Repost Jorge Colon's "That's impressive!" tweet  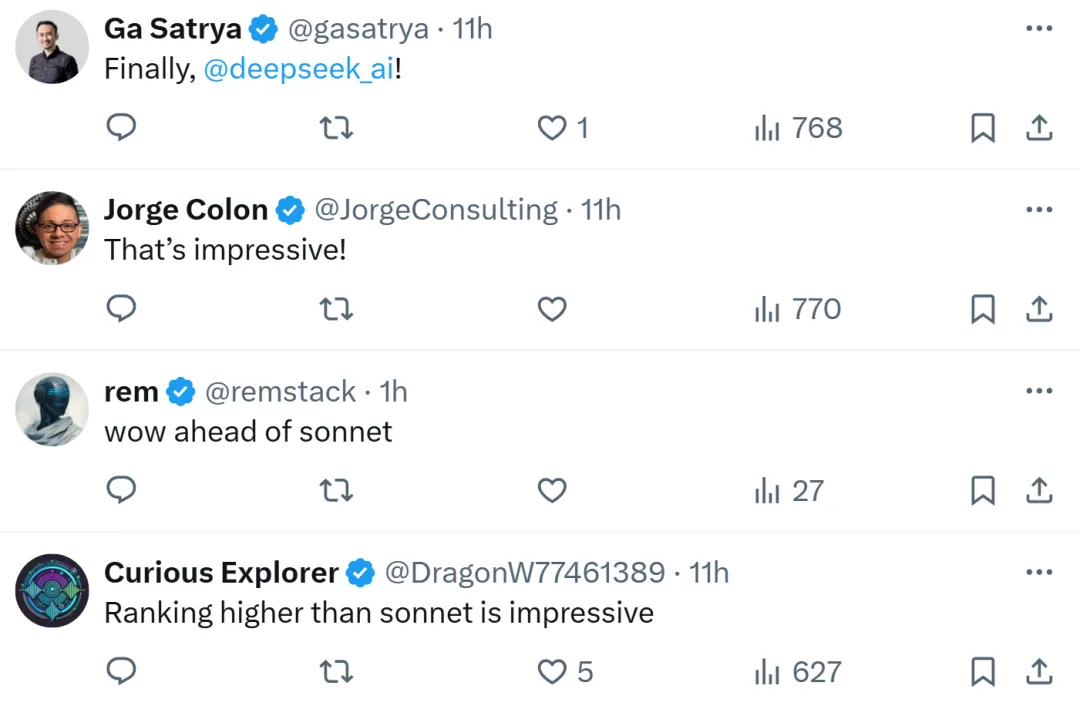click(x=337, y=309)
